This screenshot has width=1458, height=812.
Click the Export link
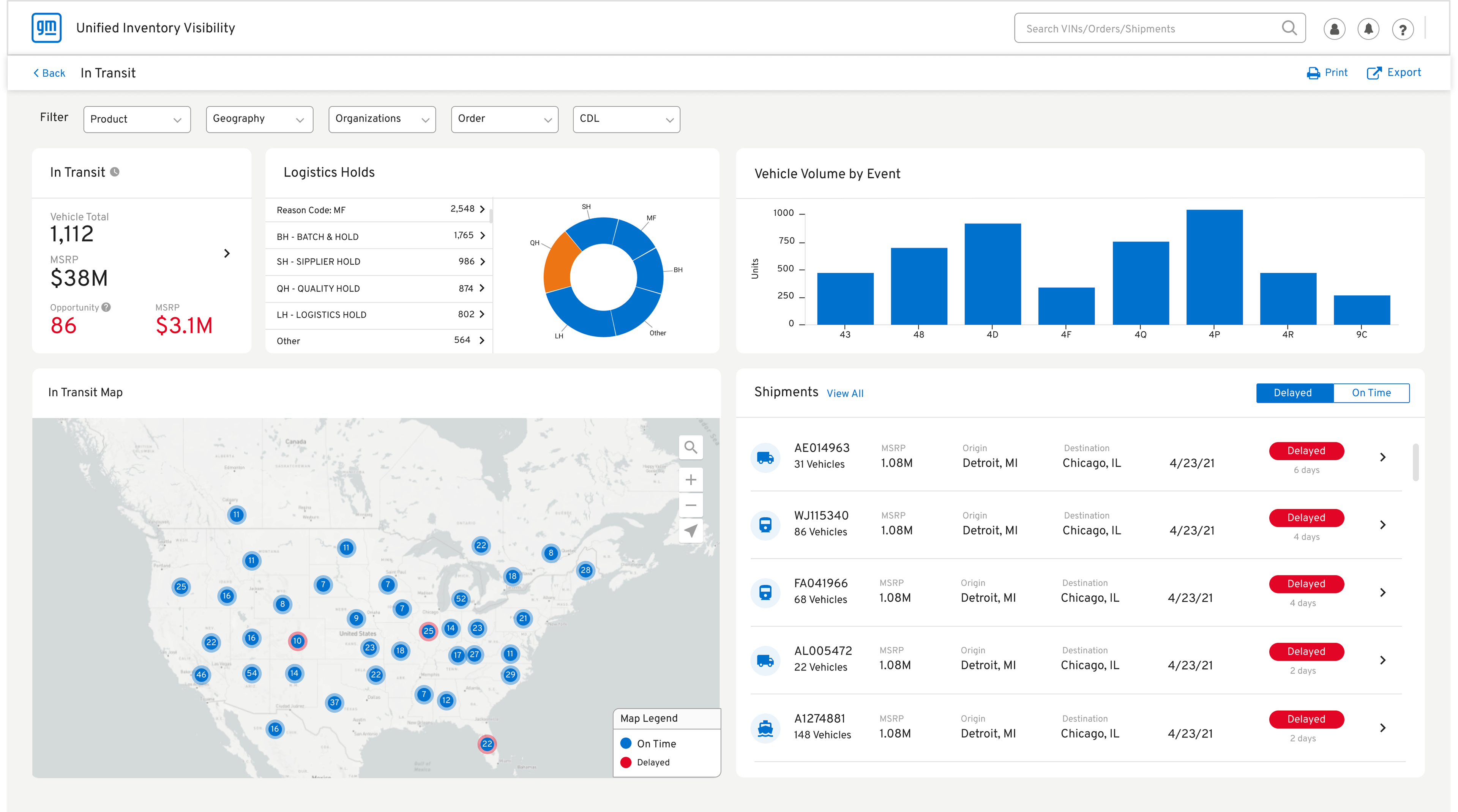click(1393, 73)
